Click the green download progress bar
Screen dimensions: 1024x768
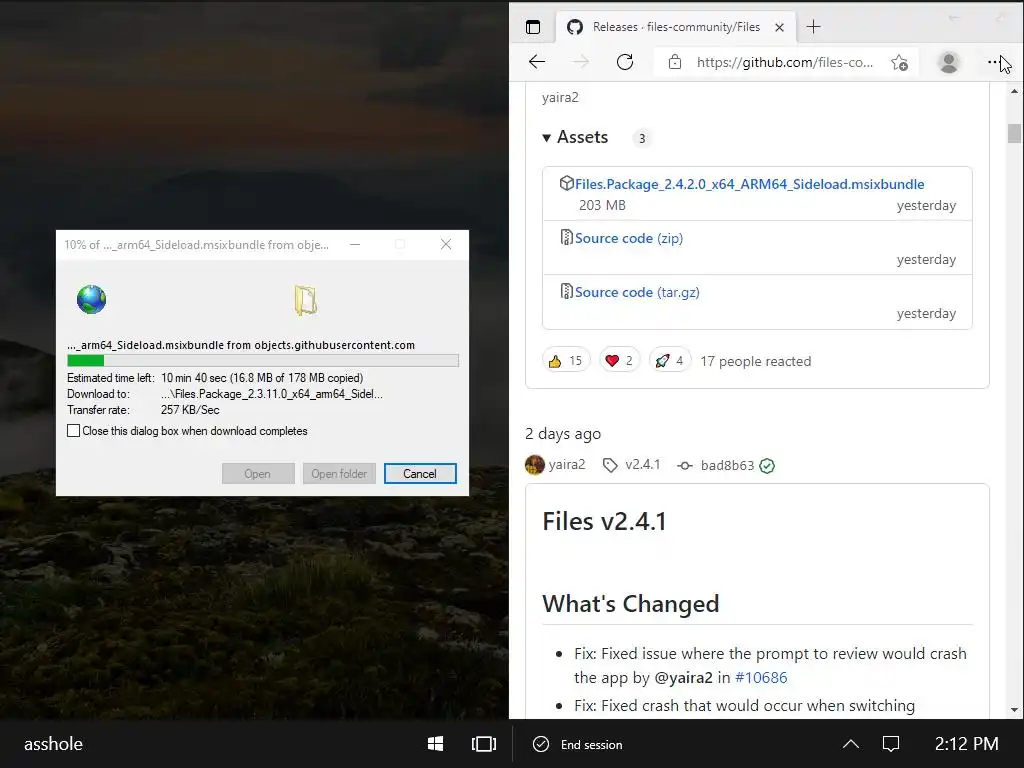(263, 360)
